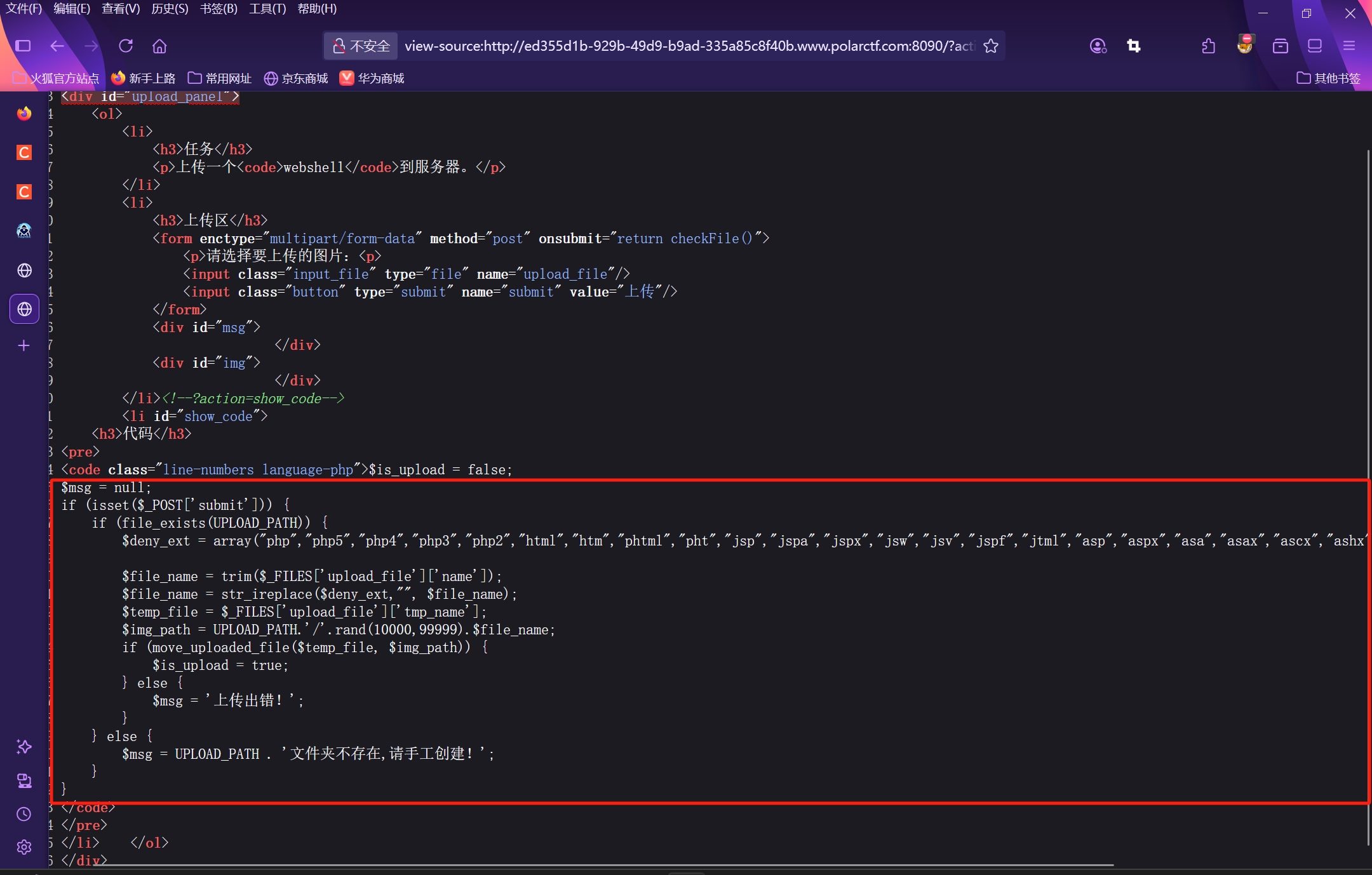Open the 华为商城 bookmark

(373, 78)
